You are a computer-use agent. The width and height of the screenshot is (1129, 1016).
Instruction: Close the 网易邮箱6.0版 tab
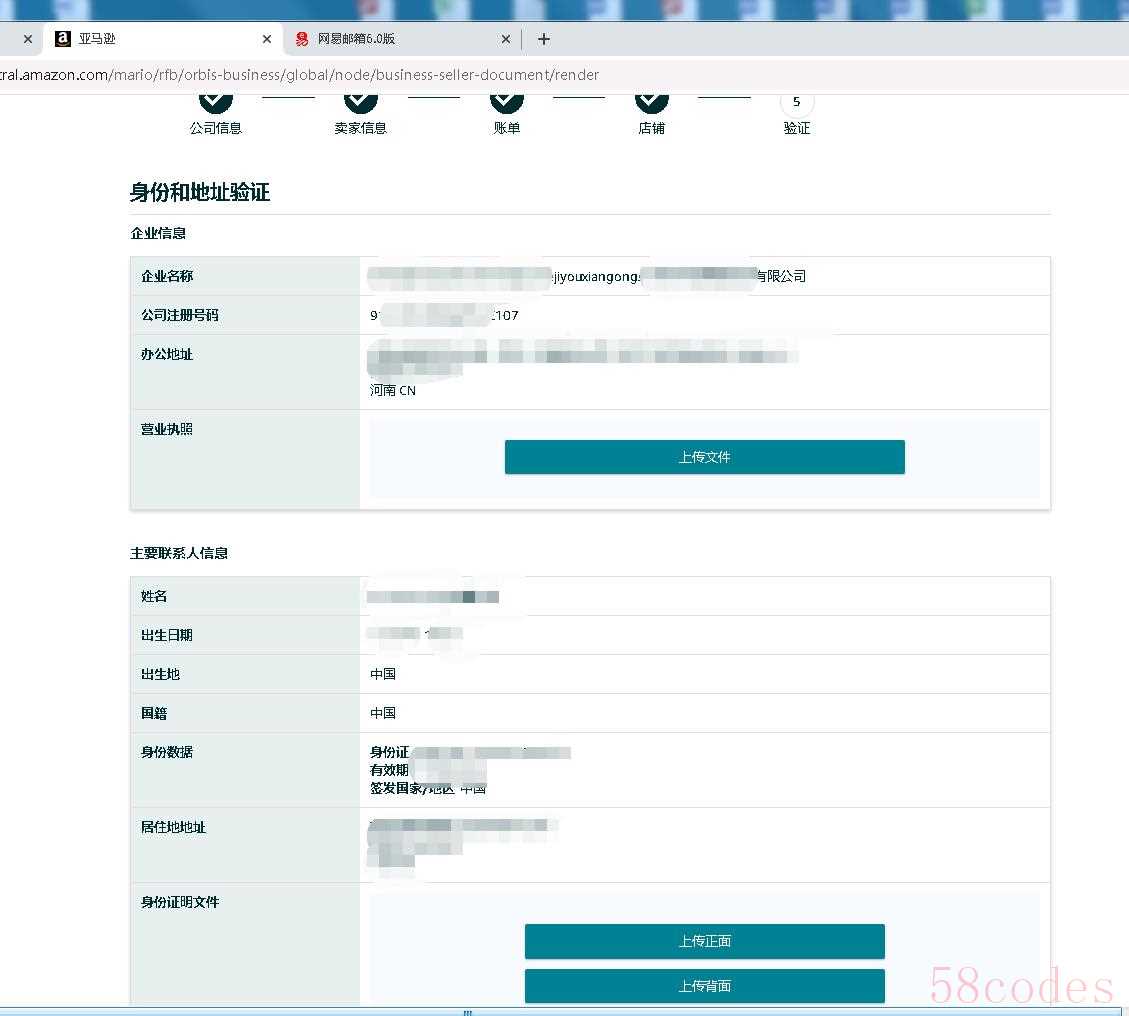point(506,39)
